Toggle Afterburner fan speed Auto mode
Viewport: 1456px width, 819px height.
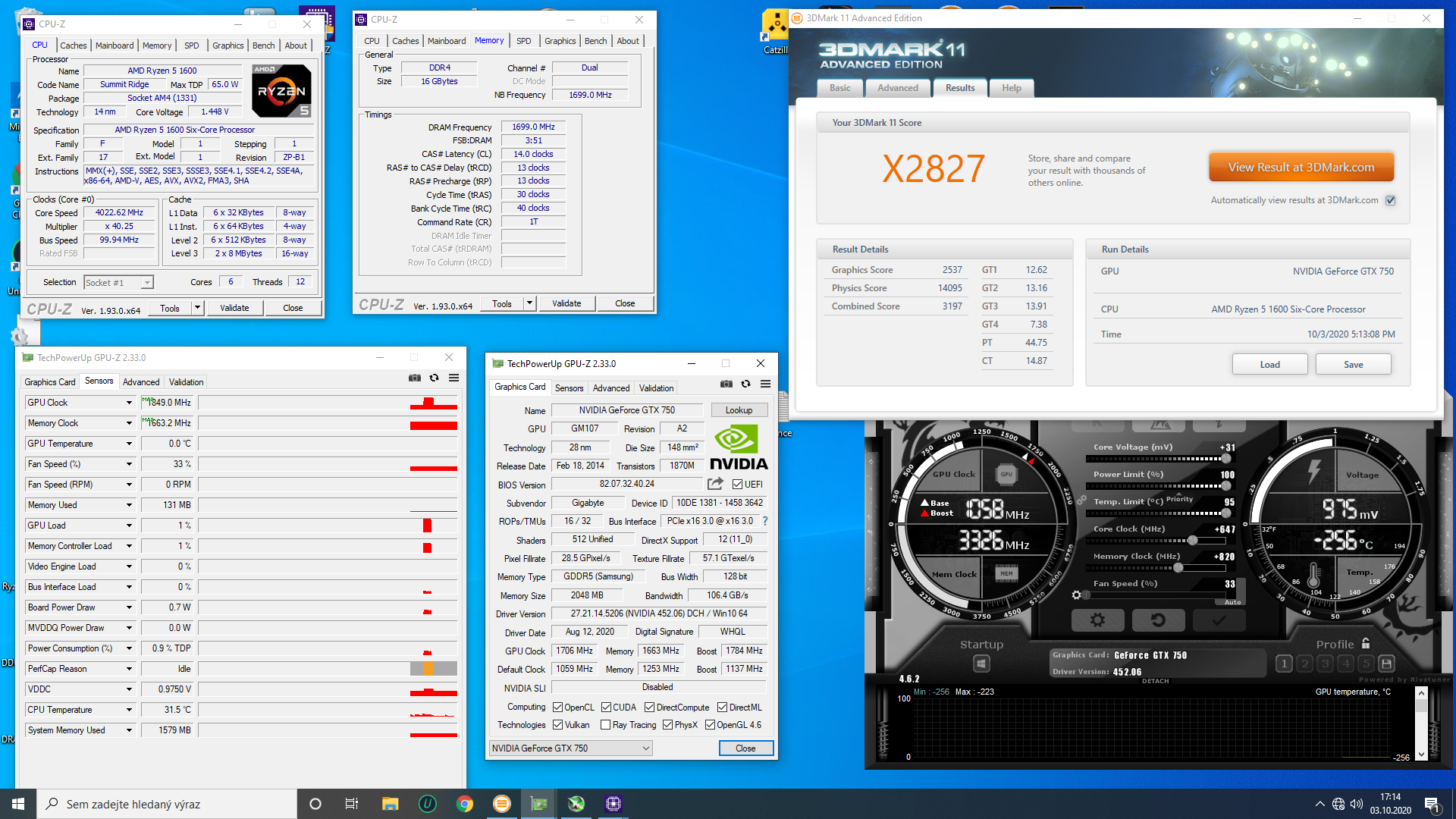1232,602
